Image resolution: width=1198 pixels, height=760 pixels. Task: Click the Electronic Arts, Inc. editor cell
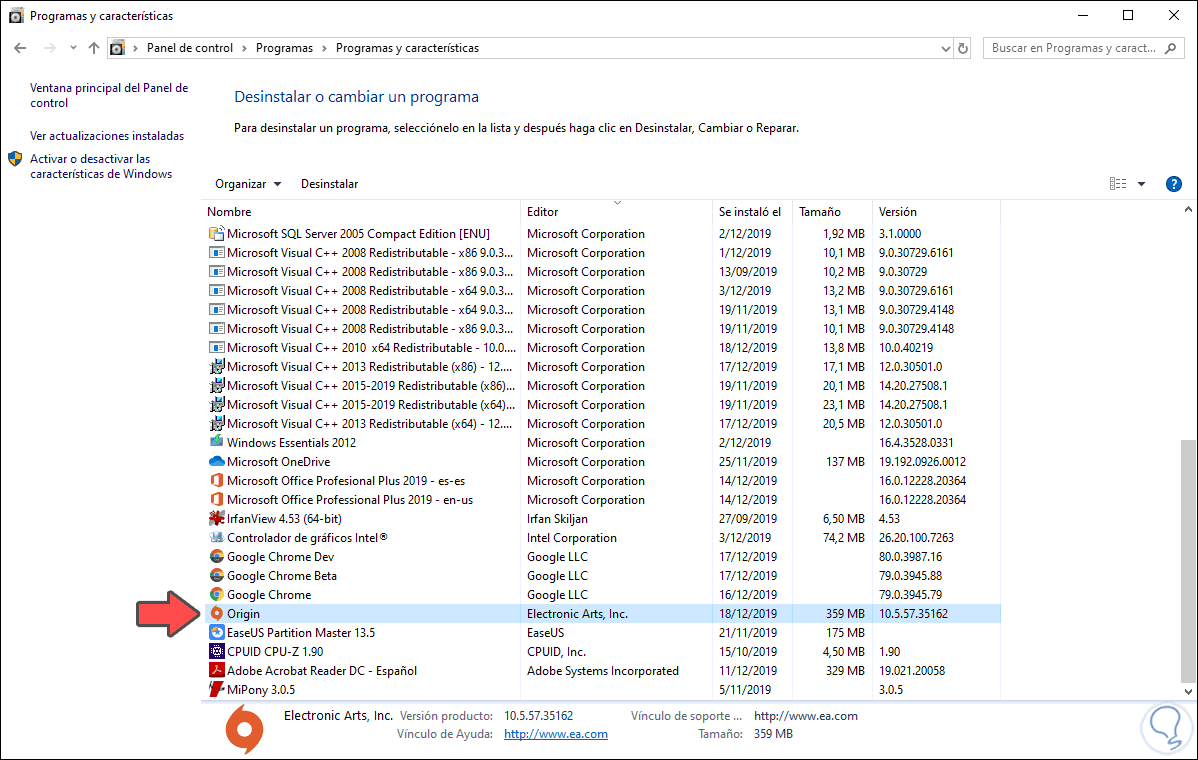(x=577, y=613)
